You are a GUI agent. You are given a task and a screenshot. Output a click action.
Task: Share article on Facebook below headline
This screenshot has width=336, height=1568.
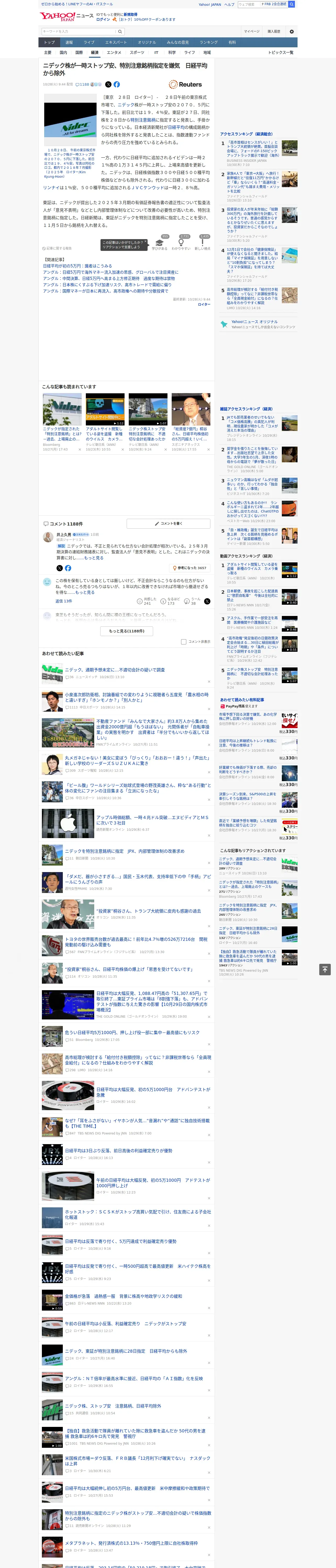(x=116, y=85)
